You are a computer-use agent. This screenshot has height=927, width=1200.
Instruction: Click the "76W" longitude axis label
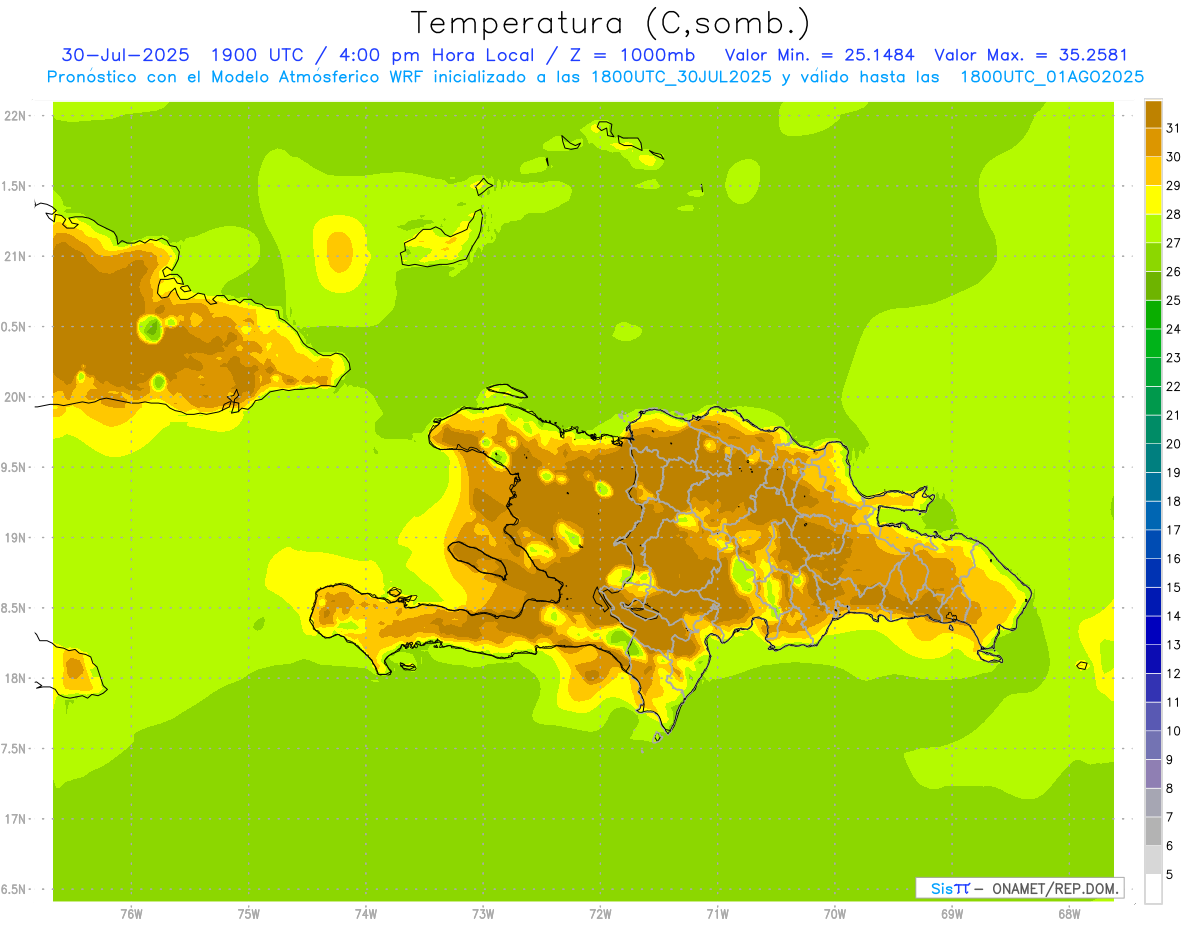tap(131, 914)
